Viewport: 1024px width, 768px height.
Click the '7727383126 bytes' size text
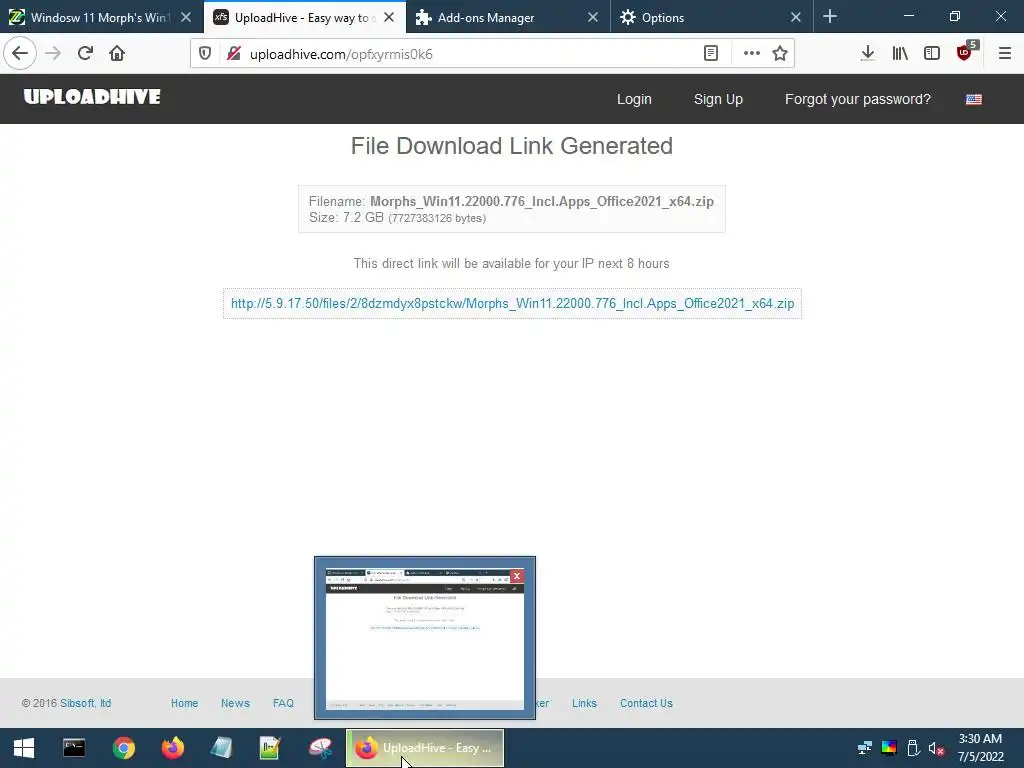[437, 218]
